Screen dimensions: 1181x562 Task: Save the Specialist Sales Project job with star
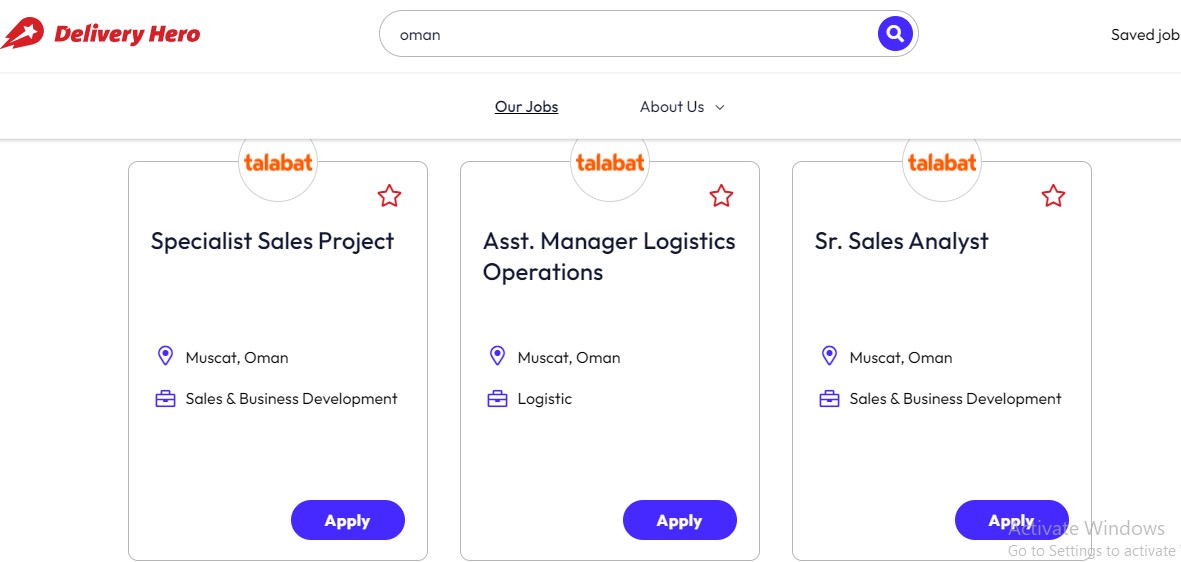(x=389, y=196)
